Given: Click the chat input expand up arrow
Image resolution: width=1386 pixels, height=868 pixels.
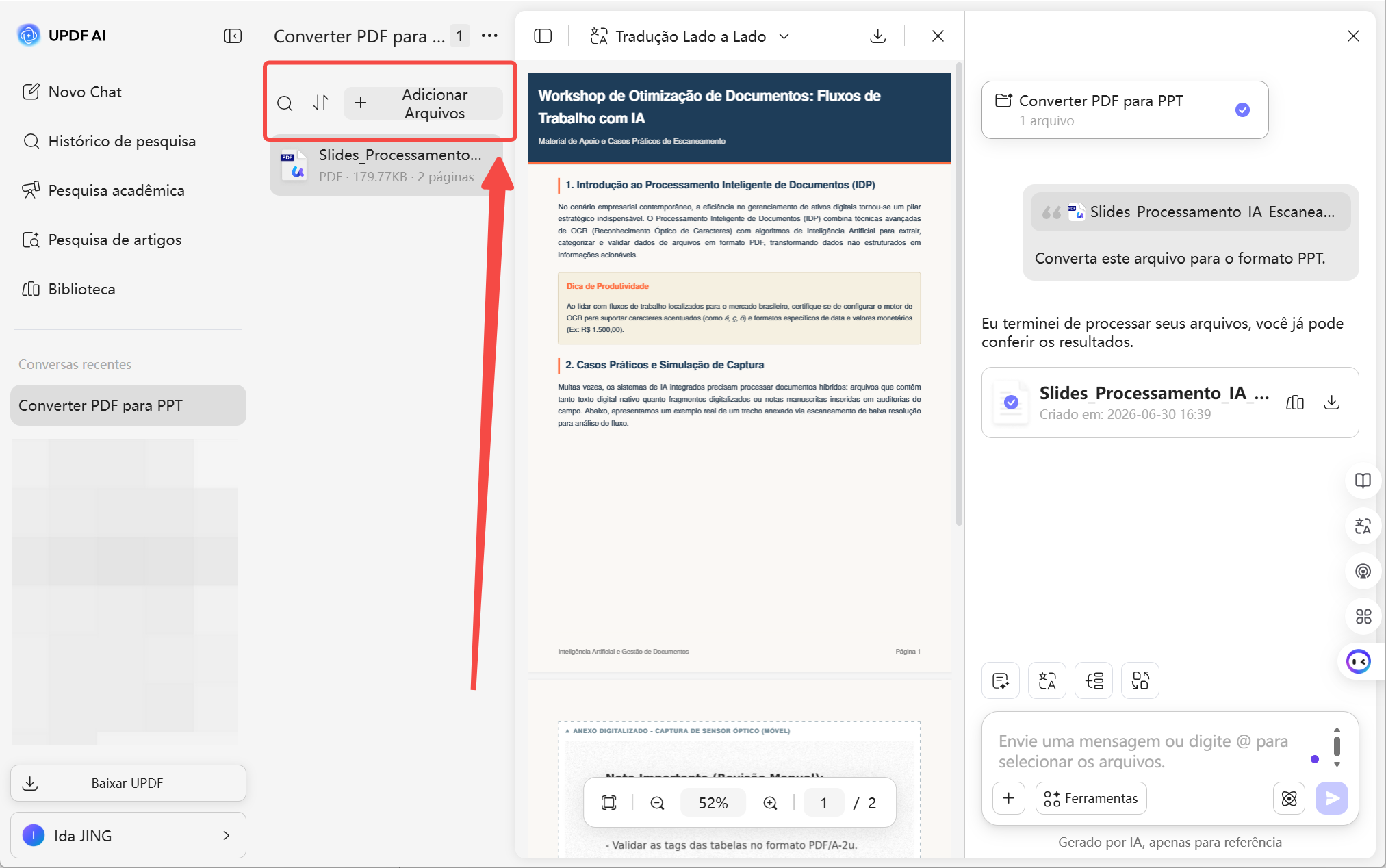Looking at the screenshot, I should pyautogui.click(x=1337, y=730).
